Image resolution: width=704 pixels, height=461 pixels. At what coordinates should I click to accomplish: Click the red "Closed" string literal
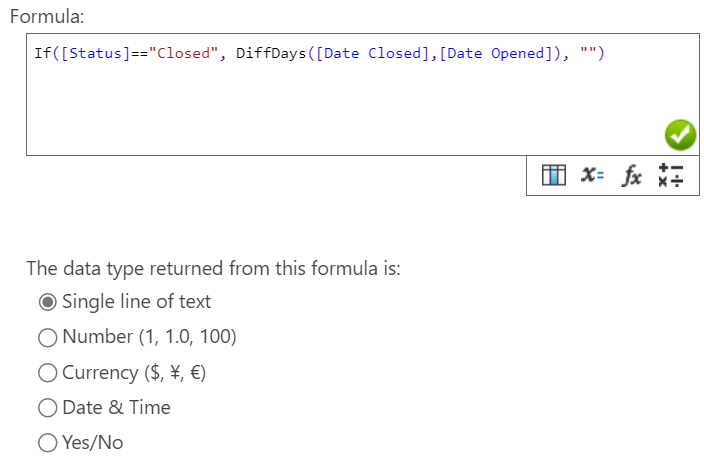coord(184,53)
